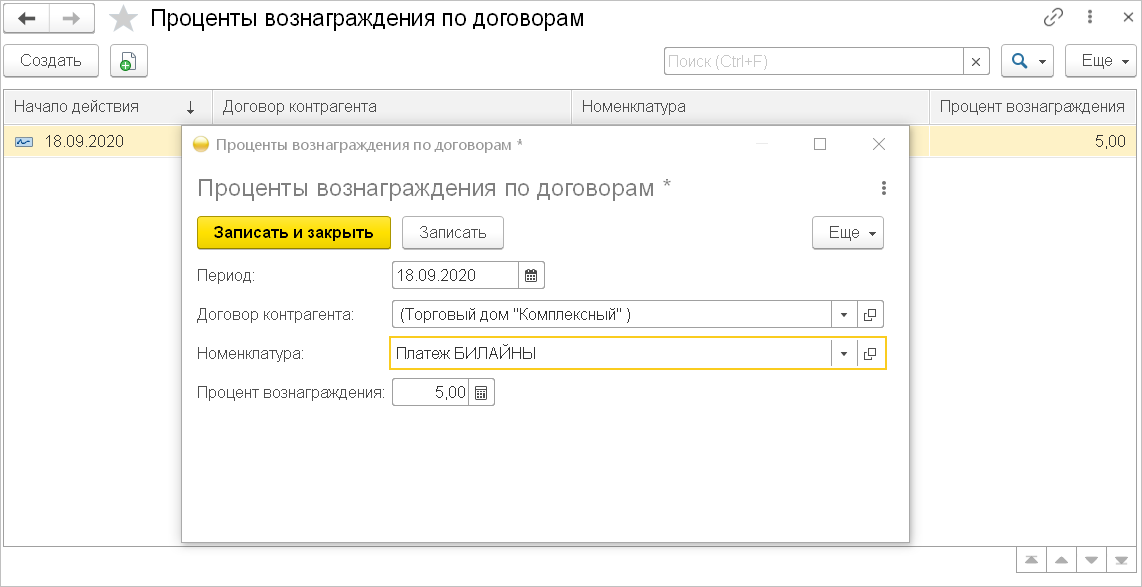
Task: Open the dialog's three-dot options menu
Action: point(883,188)
